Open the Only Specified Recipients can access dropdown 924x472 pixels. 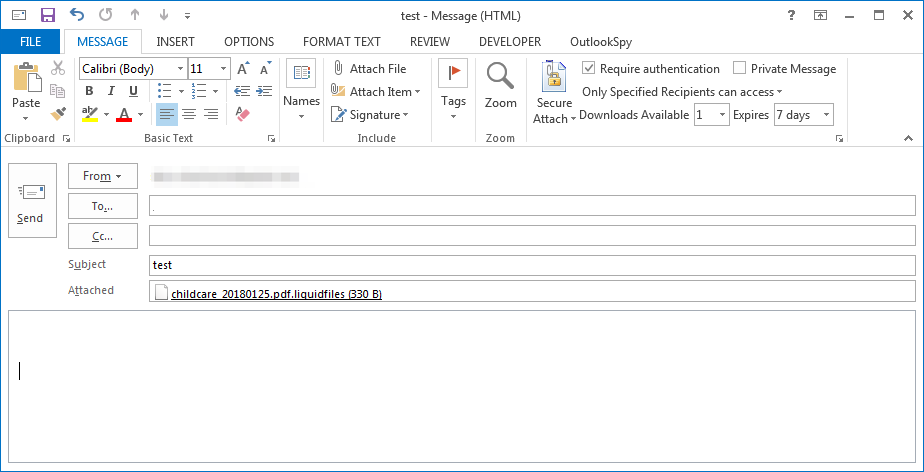[682, 92]
